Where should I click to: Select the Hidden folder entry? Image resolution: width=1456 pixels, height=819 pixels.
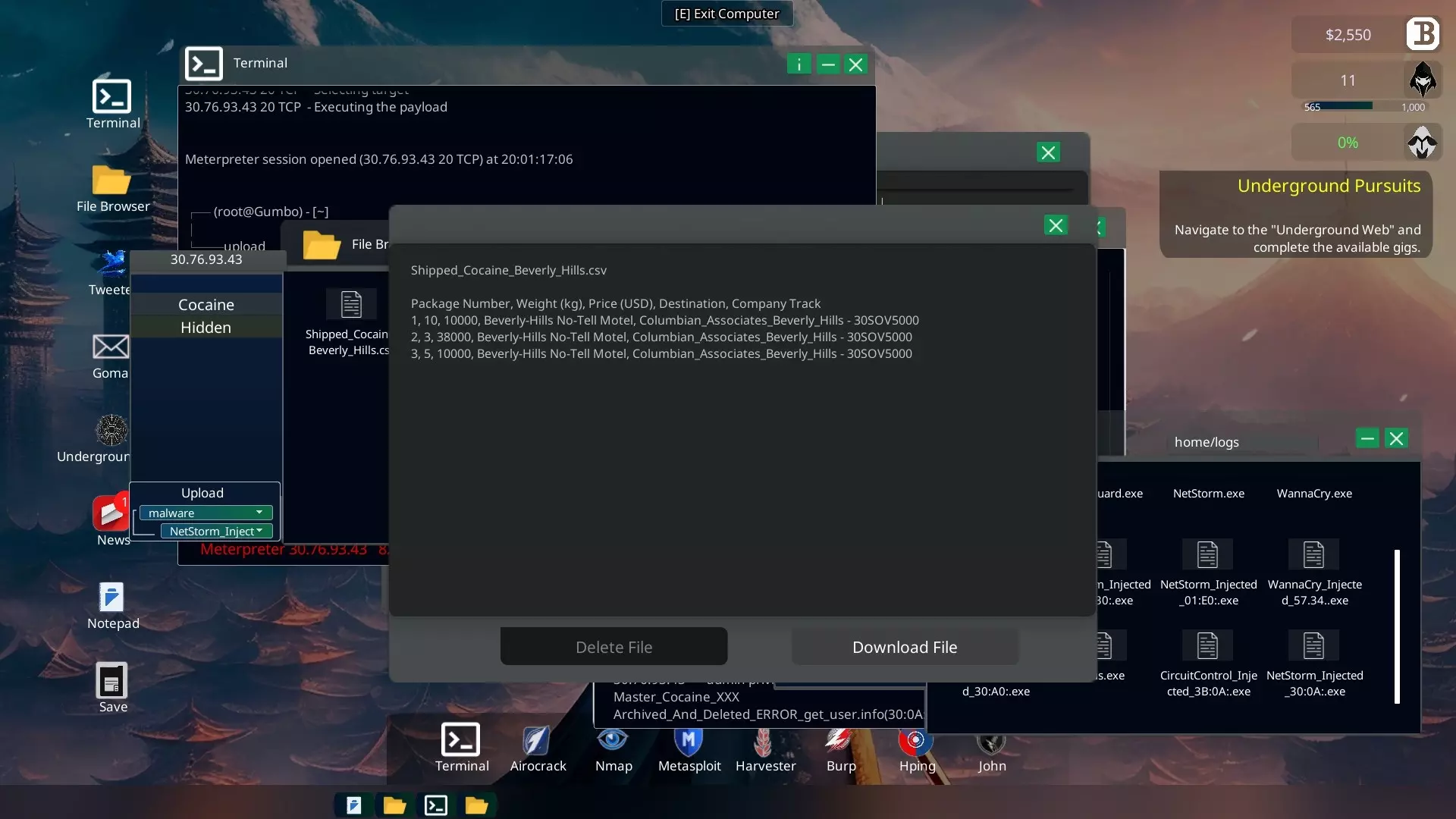(206, 328)
